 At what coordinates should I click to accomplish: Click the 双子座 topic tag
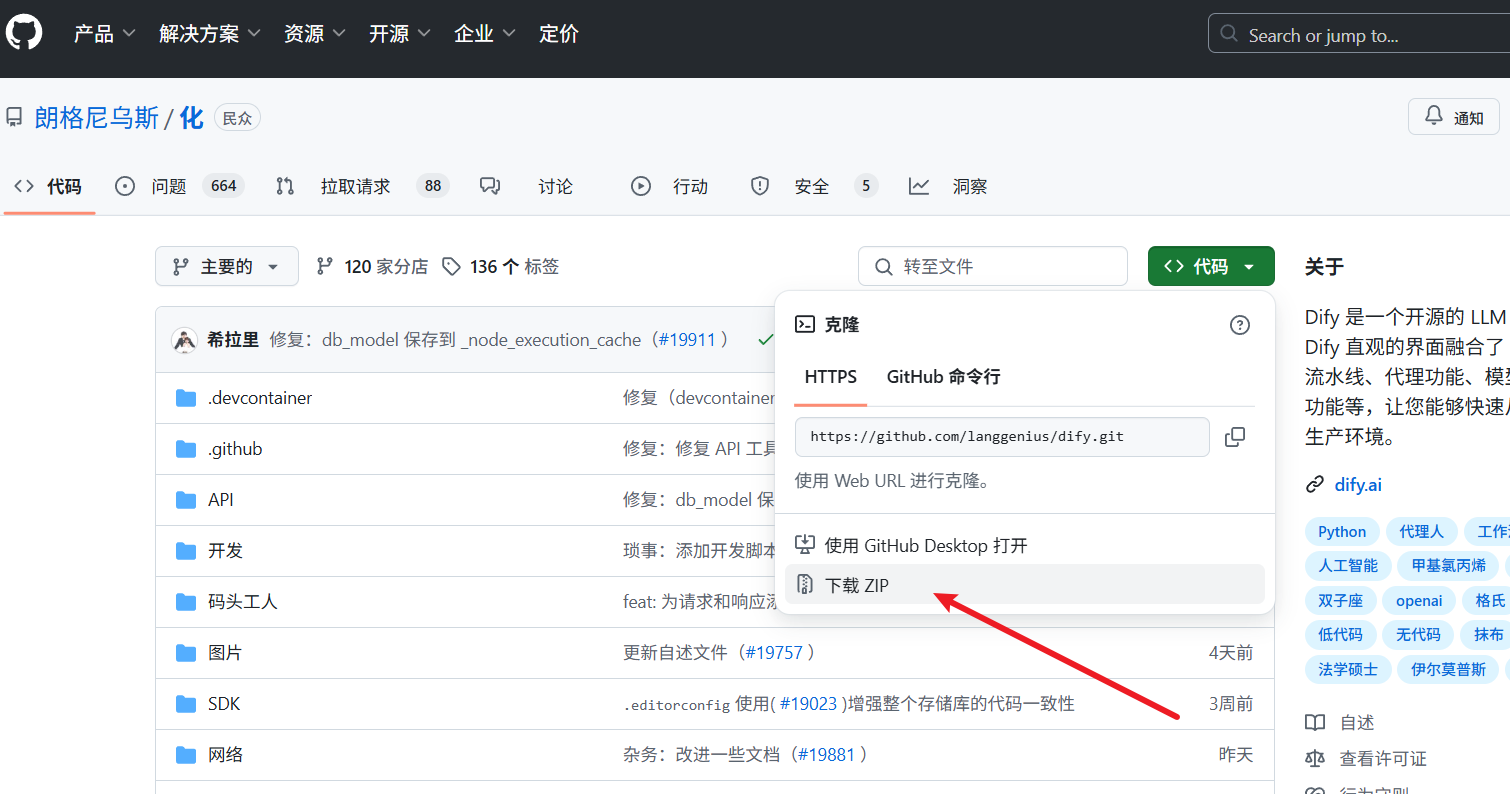point(1340,601)
